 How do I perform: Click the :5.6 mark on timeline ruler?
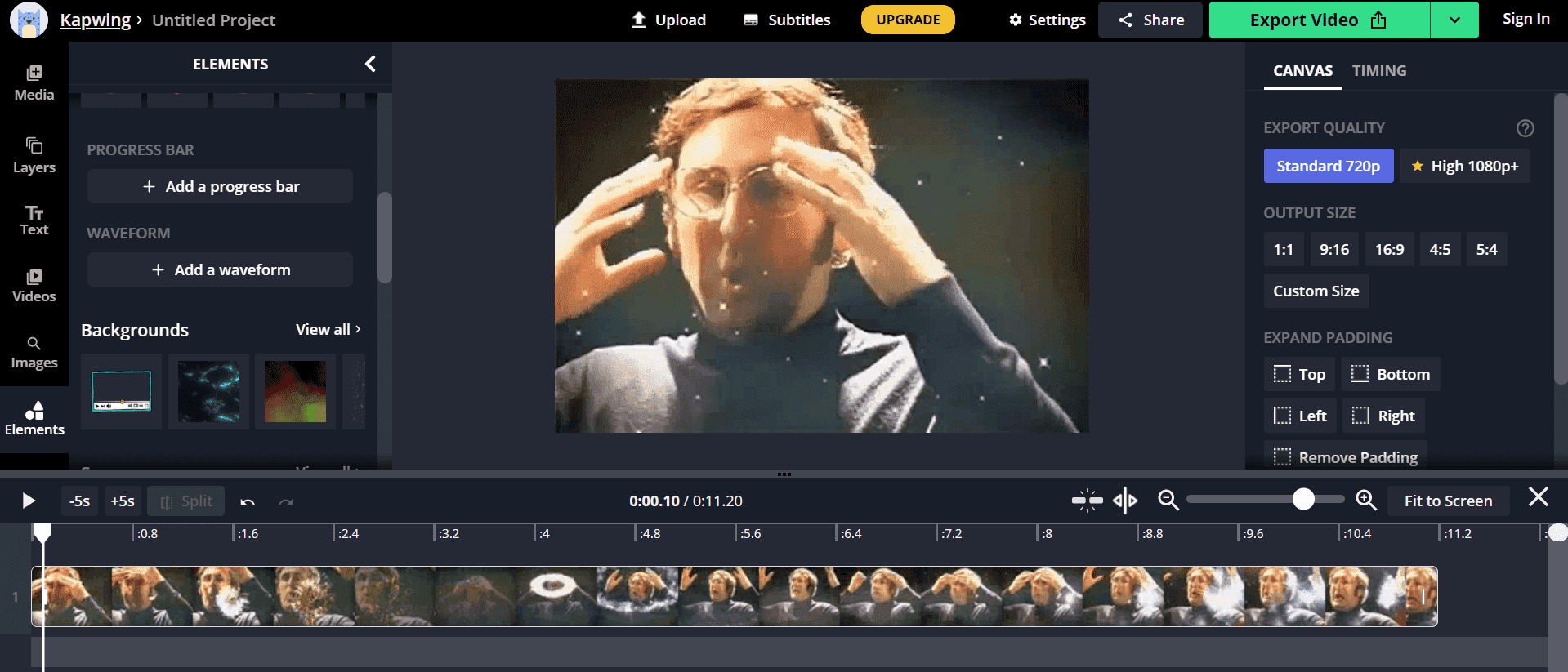coord(751,534)
